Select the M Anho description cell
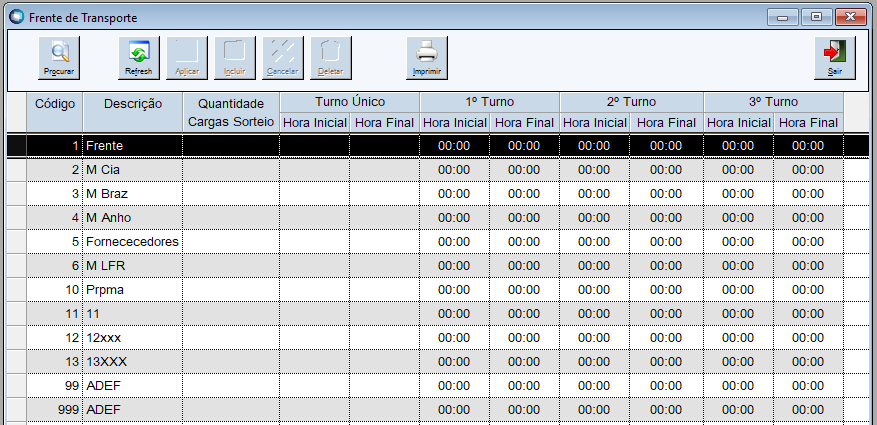Image resolution: width=877 pixels, height=425 pixels. [133, 218]
